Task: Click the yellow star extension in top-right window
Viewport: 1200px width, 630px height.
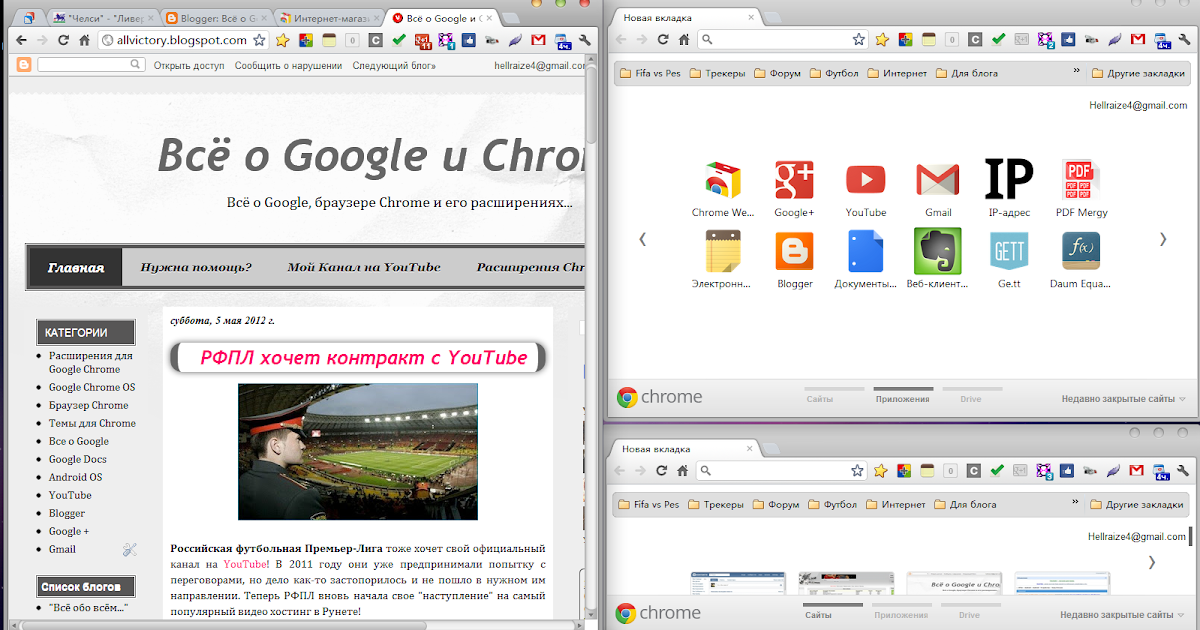Action: coord(882,40)
